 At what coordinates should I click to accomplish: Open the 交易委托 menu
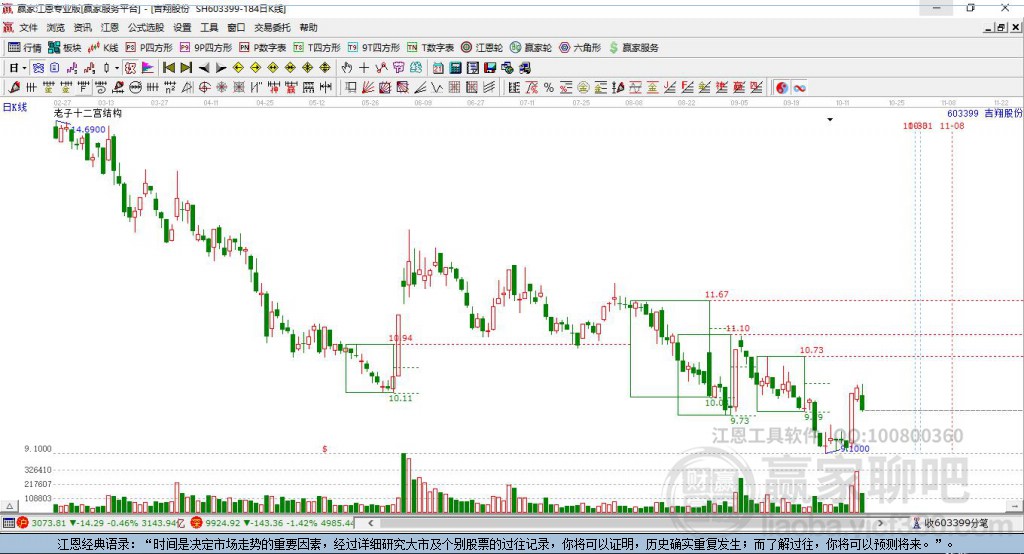(x=272, y=27)
